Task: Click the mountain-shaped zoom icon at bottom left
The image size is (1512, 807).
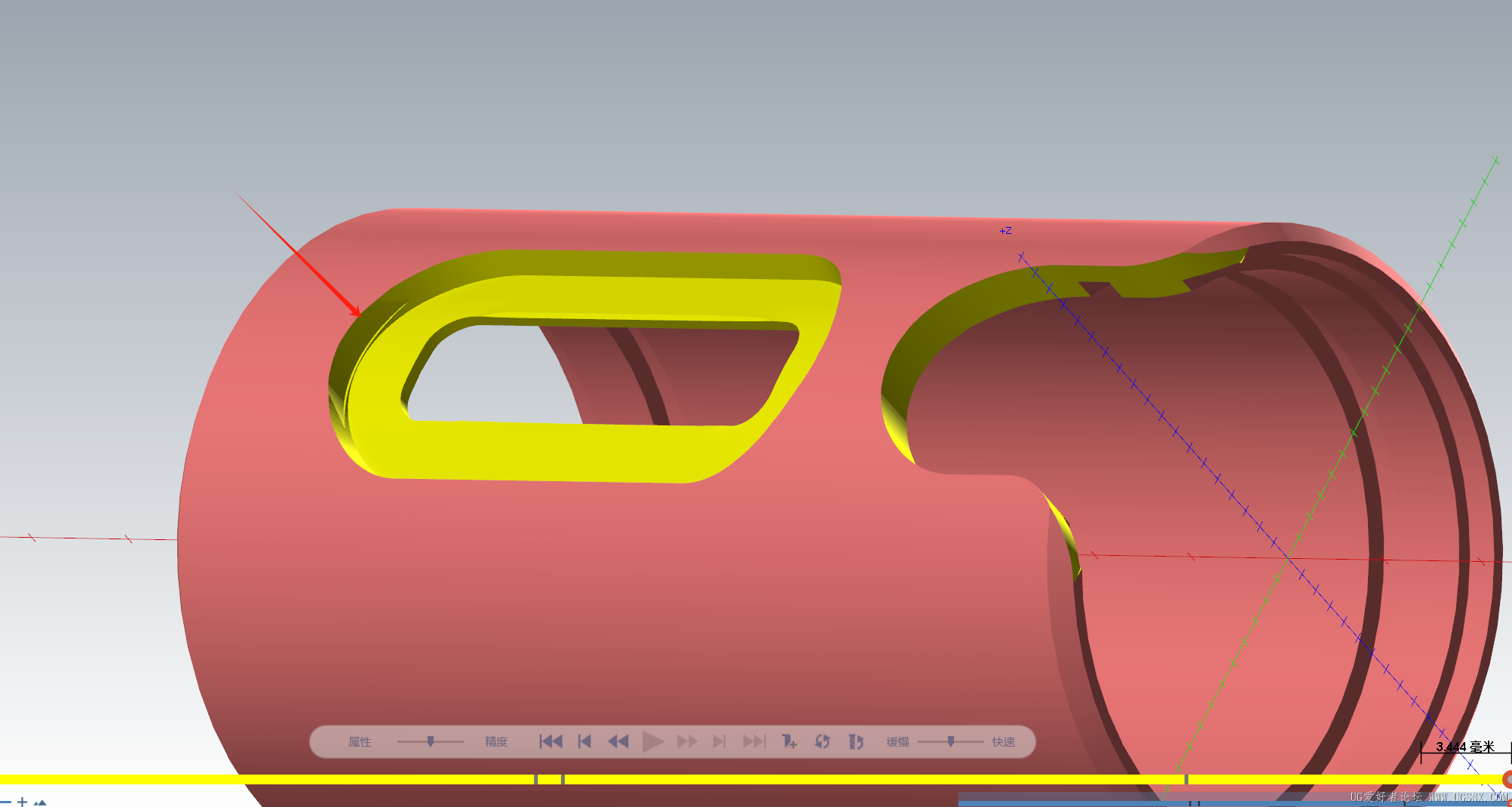Action: (x=40, y=802)
